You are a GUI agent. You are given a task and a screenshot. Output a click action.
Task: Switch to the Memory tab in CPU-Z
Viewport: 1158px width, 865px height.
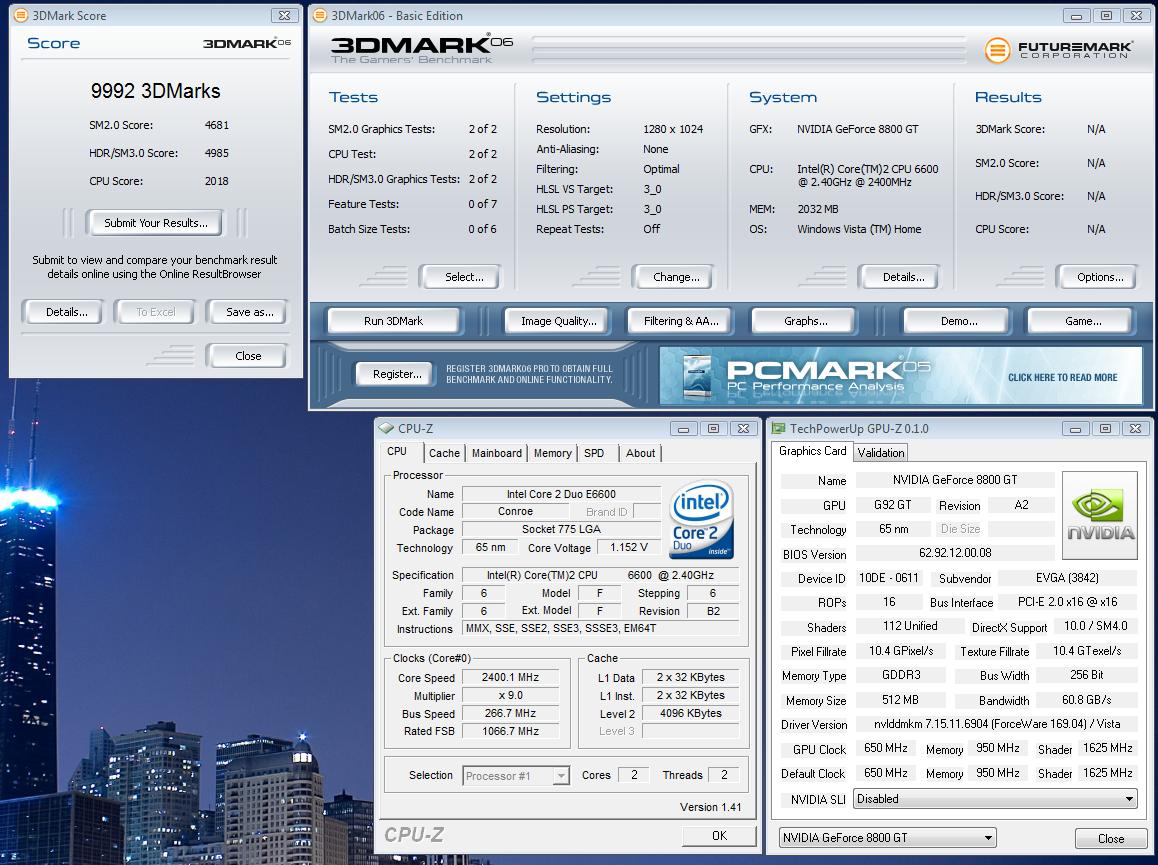[552, 453]
